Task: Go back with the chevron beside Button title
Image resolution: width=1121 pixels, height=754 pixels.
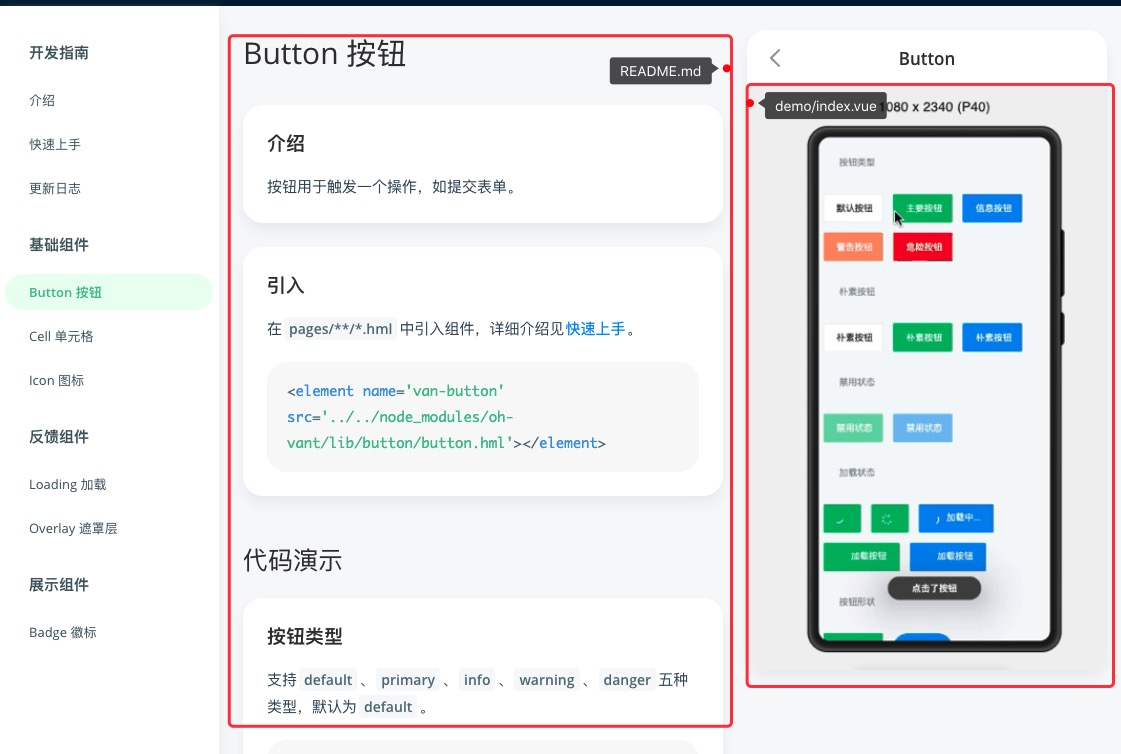Action: tap(775, 59)
